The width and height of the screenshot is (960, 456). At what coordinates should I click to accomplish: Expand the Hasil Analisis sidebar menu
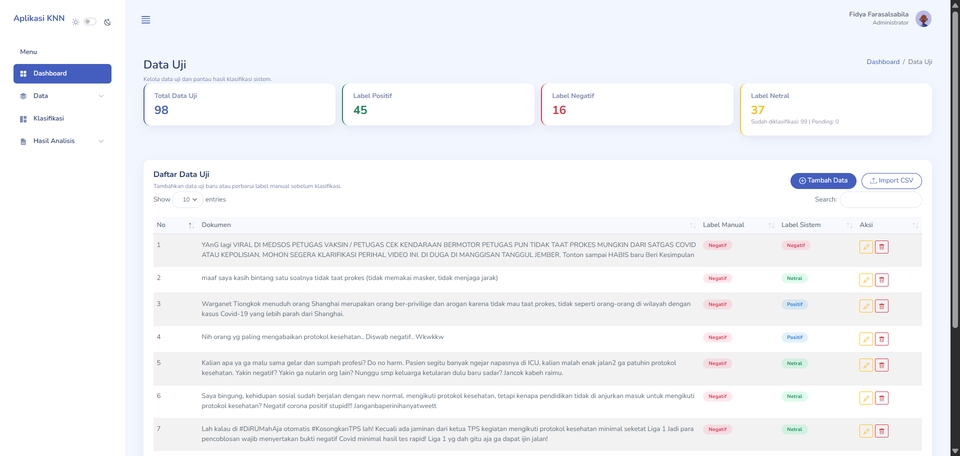[x=62, y=141]
